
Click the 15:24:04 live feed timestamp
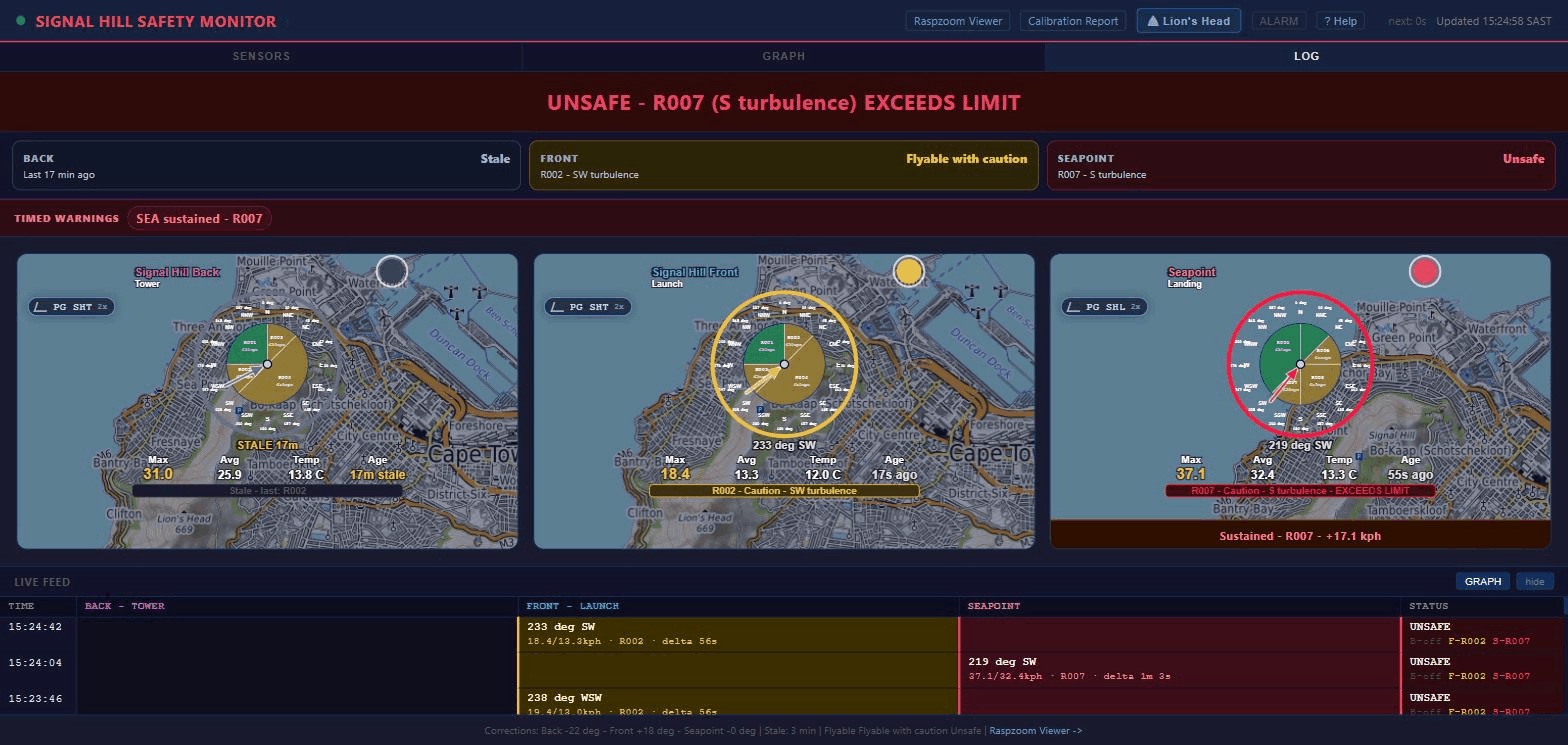click(36, 662)
